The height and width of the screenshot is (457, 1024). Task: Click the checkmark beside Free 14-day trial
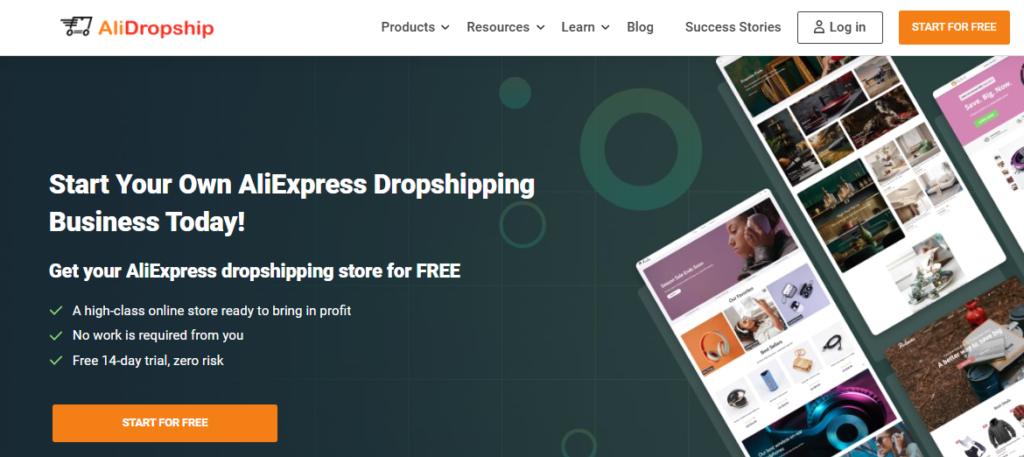56,360
